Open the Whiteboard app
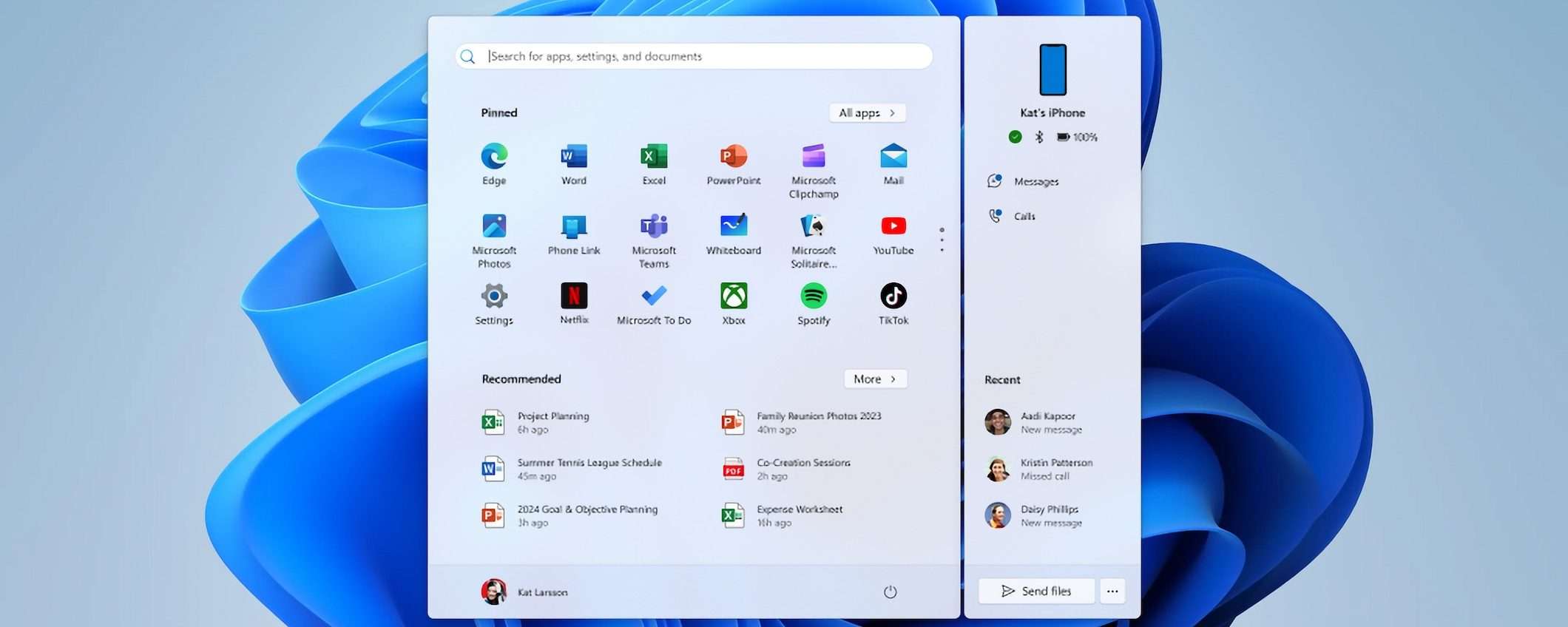 [x=734, y=234]
